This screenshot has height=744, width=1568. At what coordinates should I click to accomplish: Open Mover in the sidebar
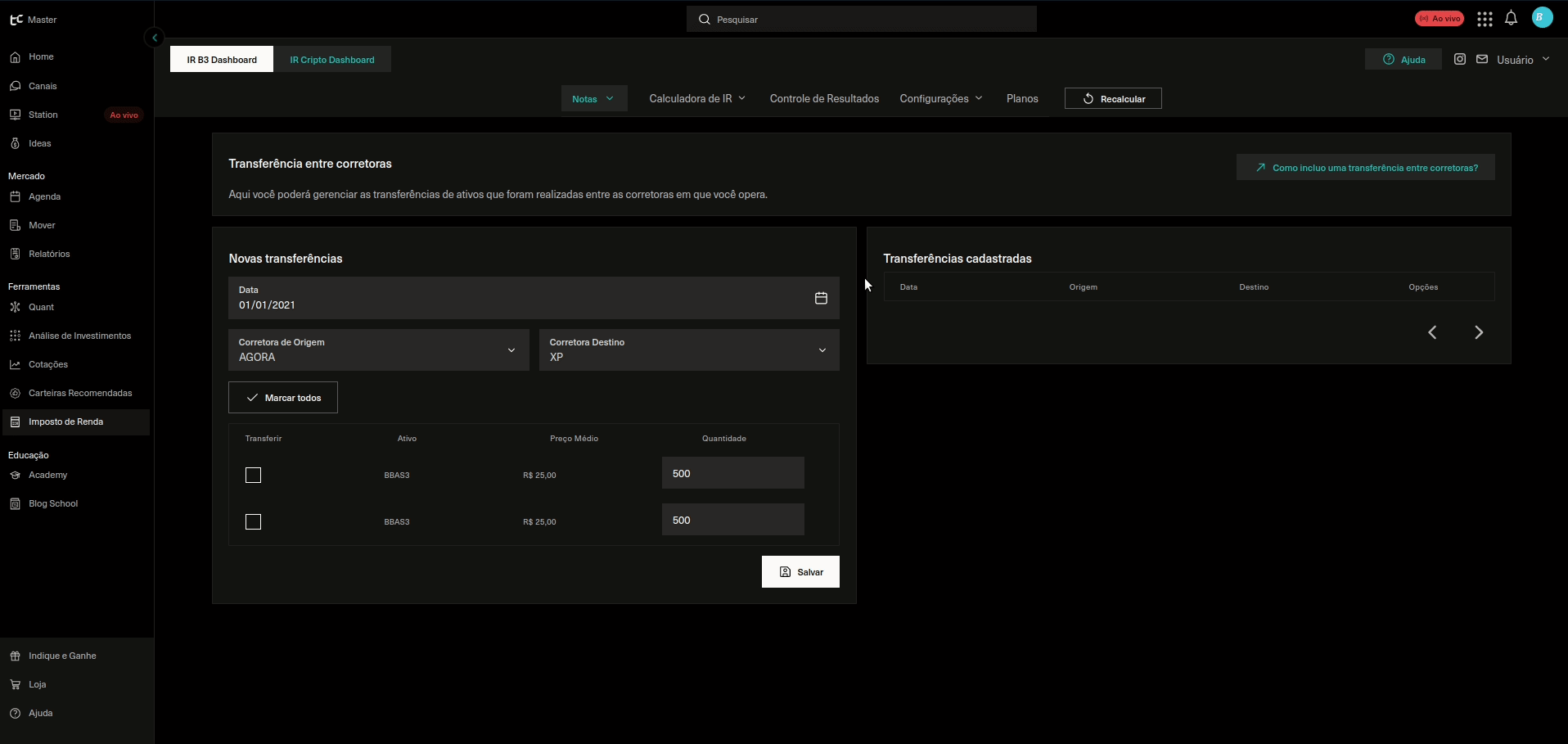click(42, 225)
